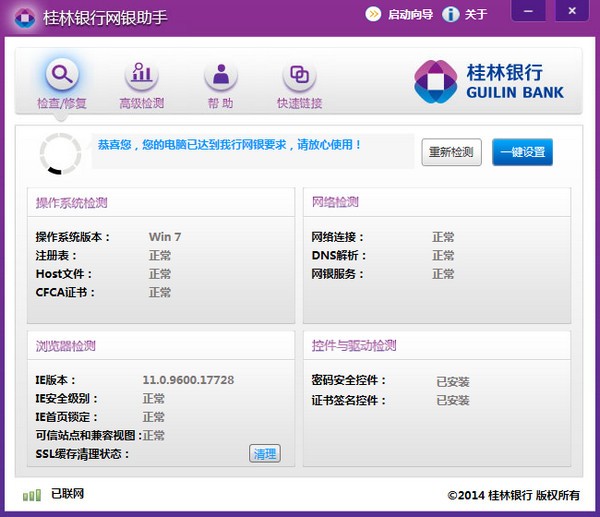The height and width of the screenshot is (517, 600).
Task: Click the 一键设置 button
Action: click(x=522, y=152)
